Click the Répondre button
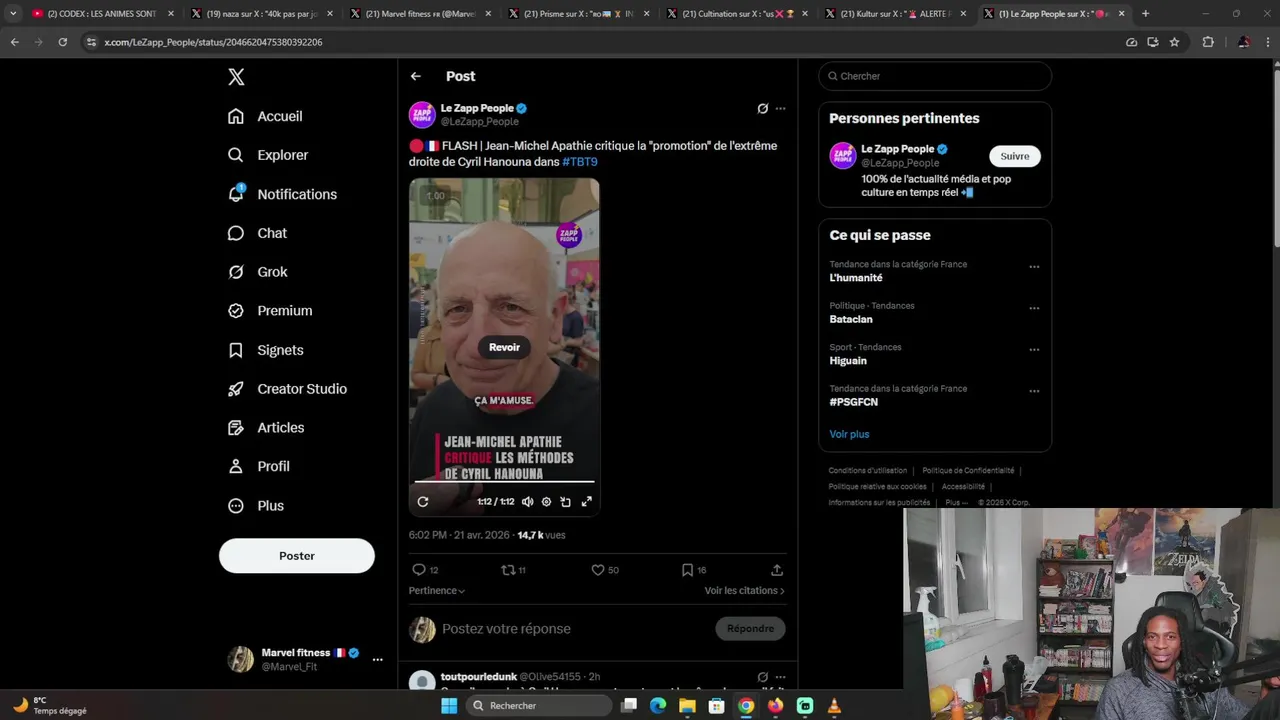This screenshot has width=1280, height=720. [750, 629]
